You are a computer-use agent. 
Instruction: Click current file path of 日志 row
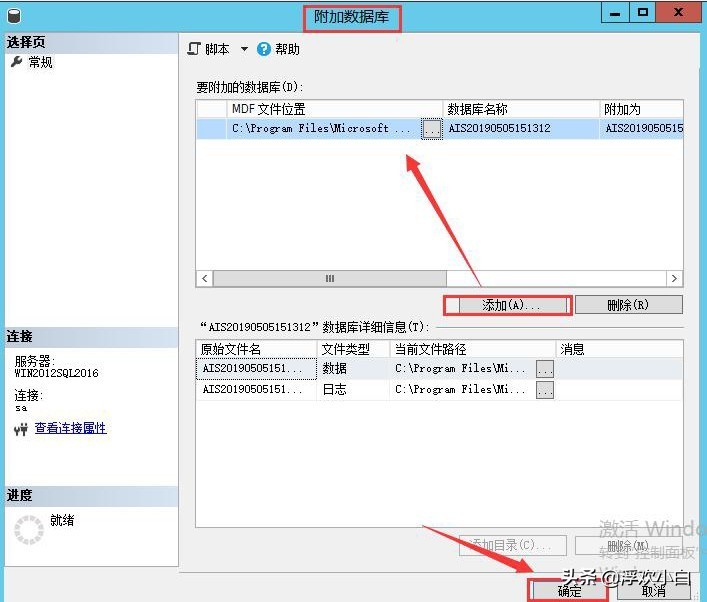(x=463, y=390)
